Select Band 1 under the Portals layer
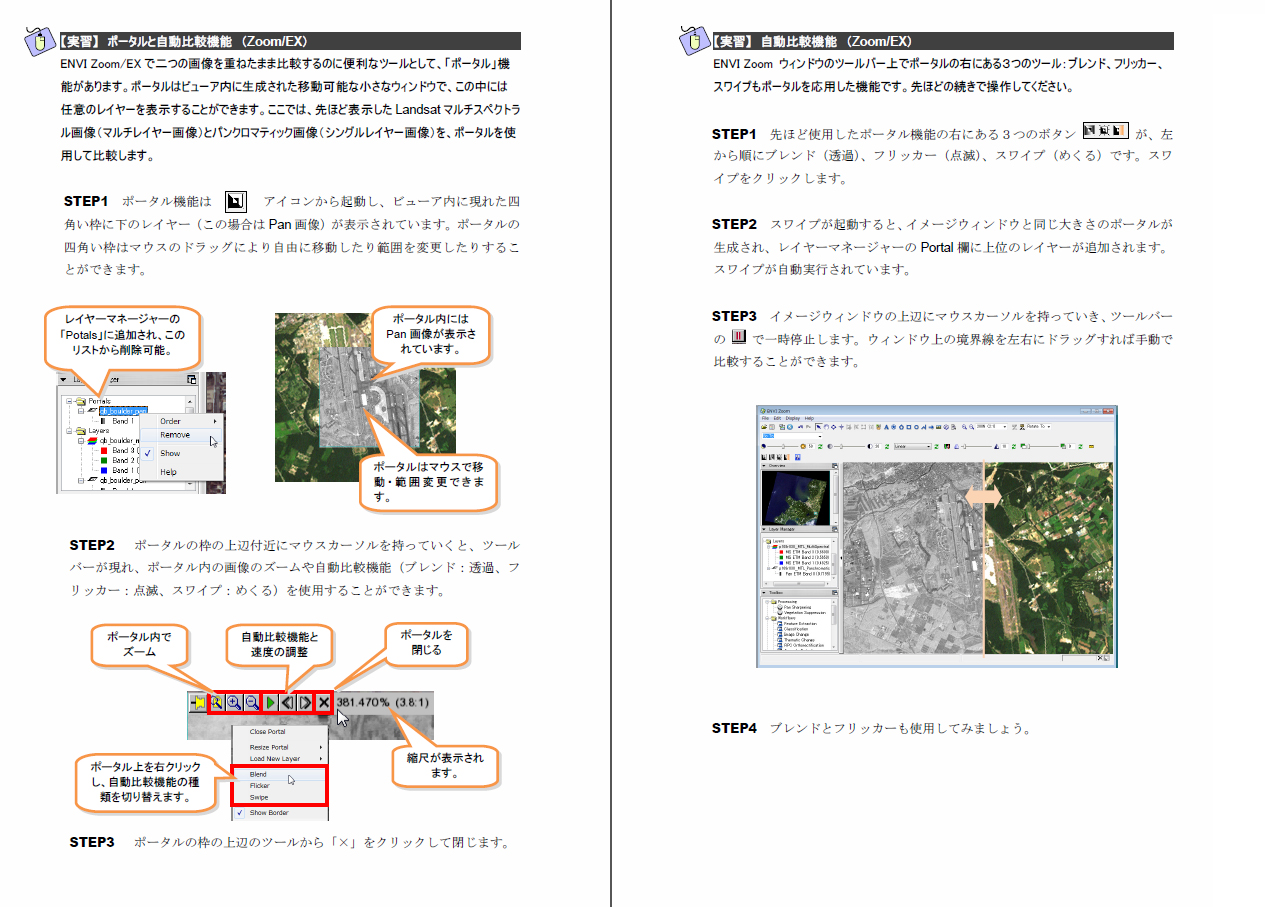This screenshot has height=907, width=1265. pyautogui.click(x=122, y=421)
